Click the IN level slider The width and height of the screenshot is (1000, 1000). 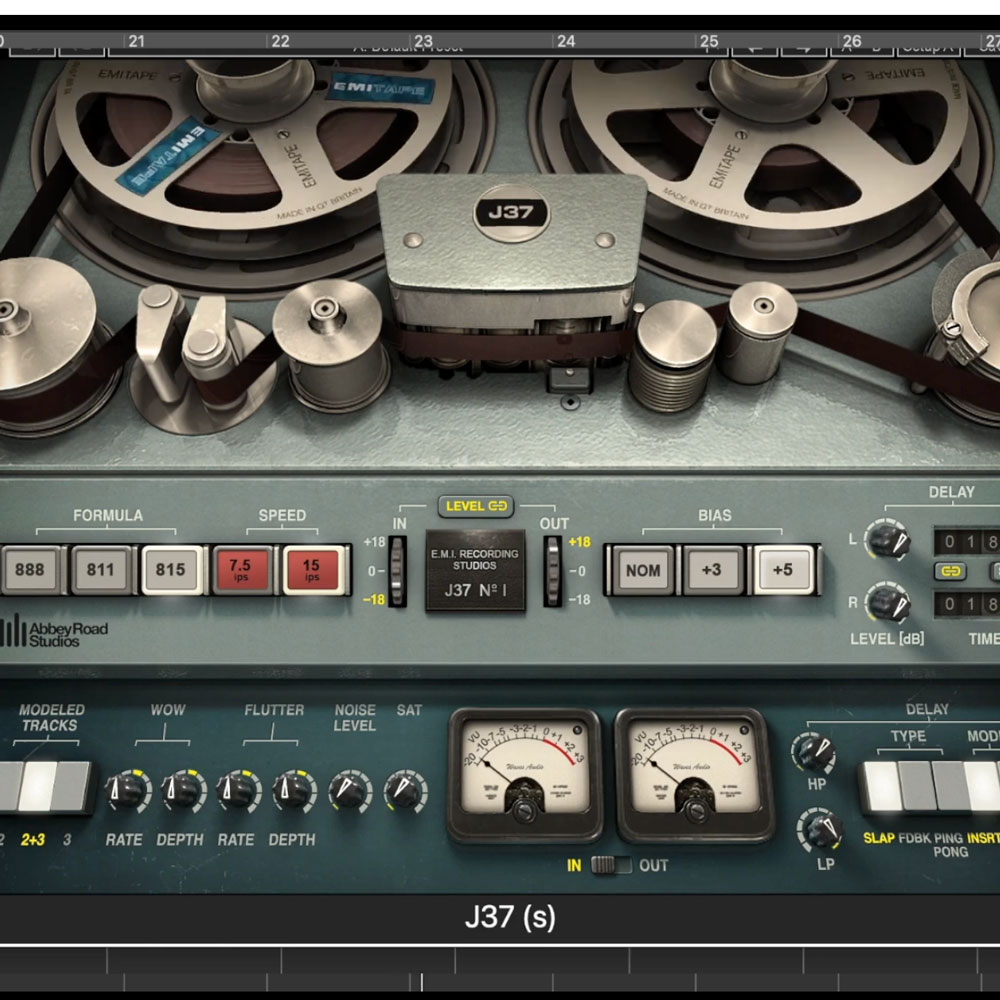click(x=397, y=571)
